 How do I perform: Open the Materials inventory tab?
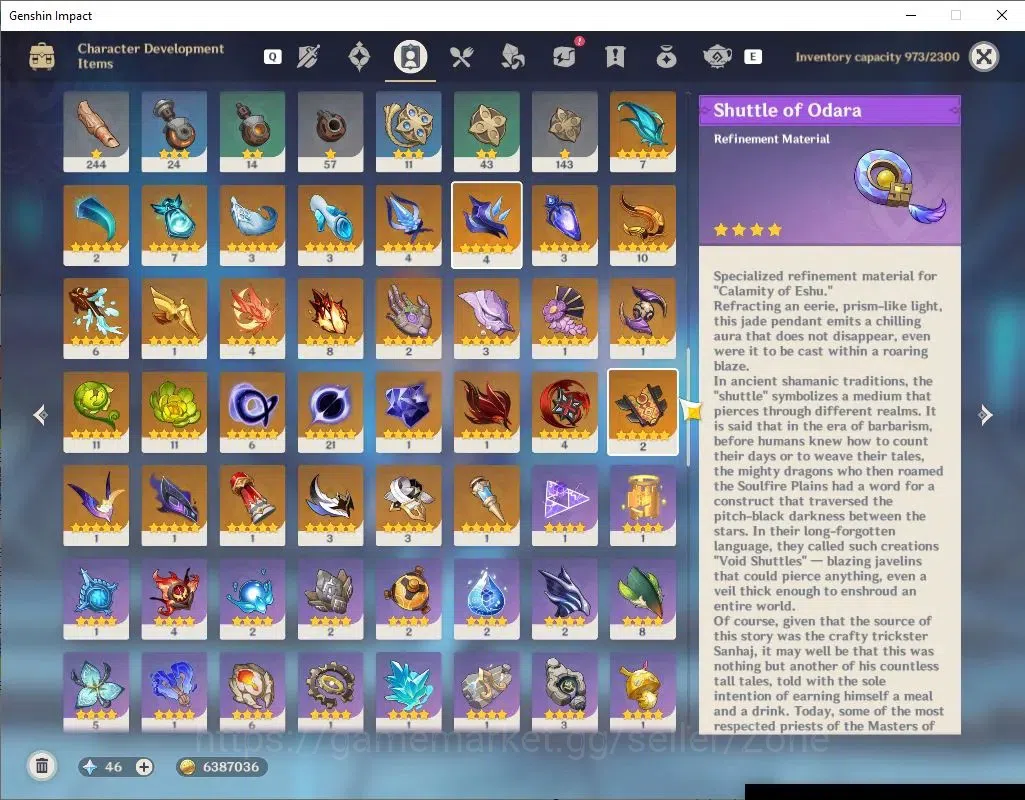click(x=512, y=57)
